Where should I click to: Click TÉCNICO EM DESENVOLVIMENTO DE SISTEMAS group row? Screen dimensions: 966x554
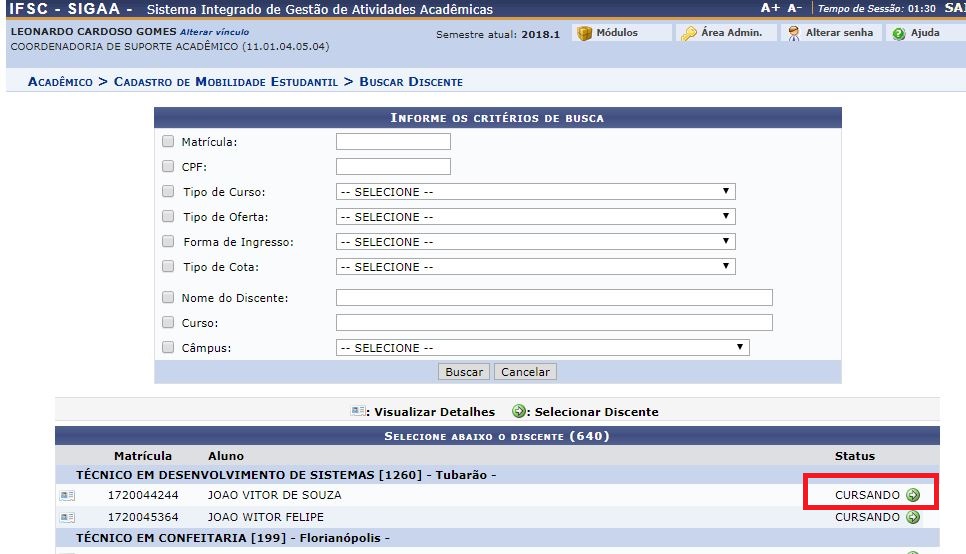click(497, 475)
